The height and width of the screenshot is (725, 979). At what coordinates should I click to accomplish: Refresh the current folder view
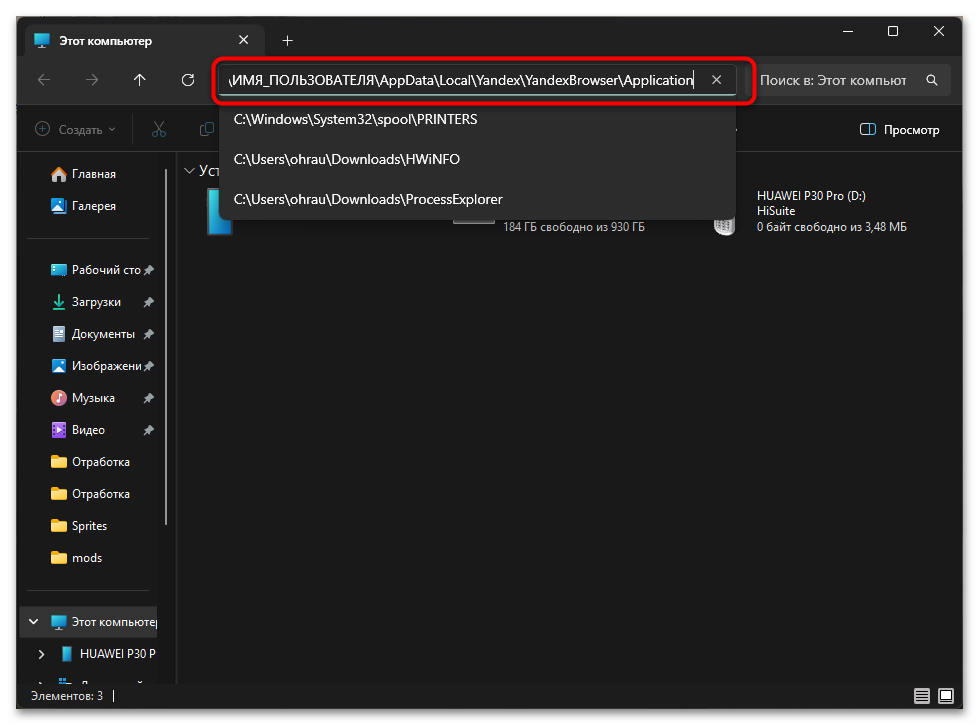pos(188,80)
